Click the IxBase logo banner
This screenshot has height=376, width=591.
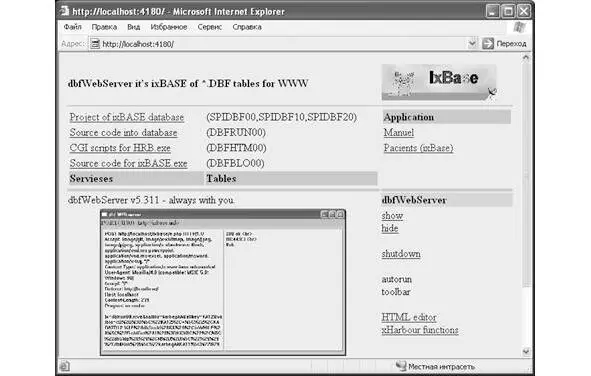click(x=439, y=82)
